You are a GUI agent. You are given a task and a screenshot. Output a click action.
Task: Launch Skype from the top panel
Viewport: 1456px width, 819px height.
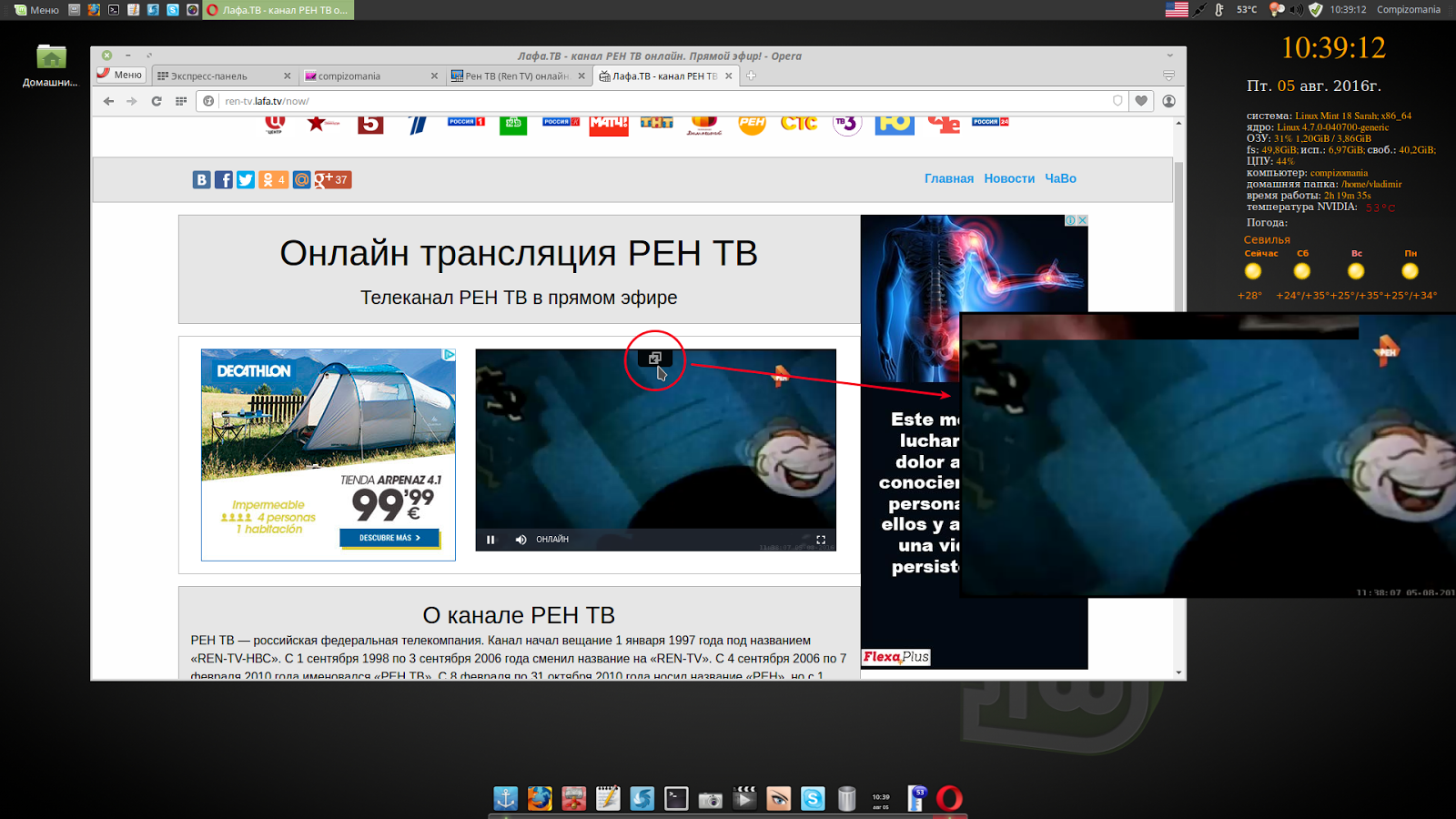(173, 10)
